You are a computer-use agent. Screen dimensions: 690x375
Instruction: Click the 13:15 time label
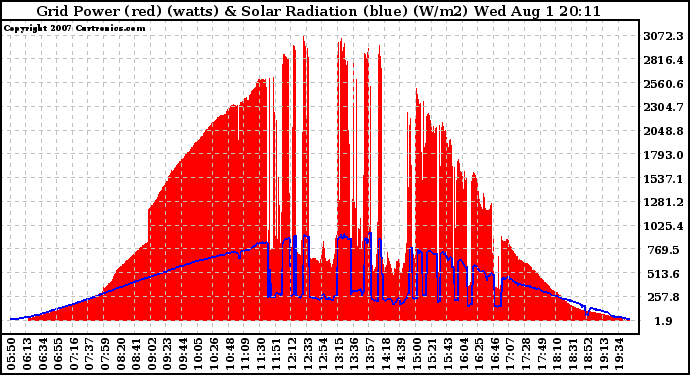coord(339,354)
